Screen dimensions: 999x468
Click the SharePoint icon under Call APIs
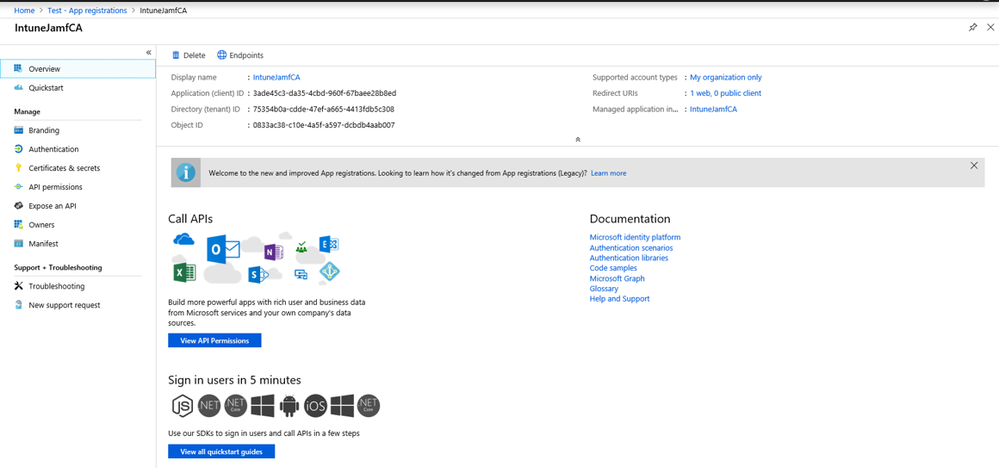[258, 275]
